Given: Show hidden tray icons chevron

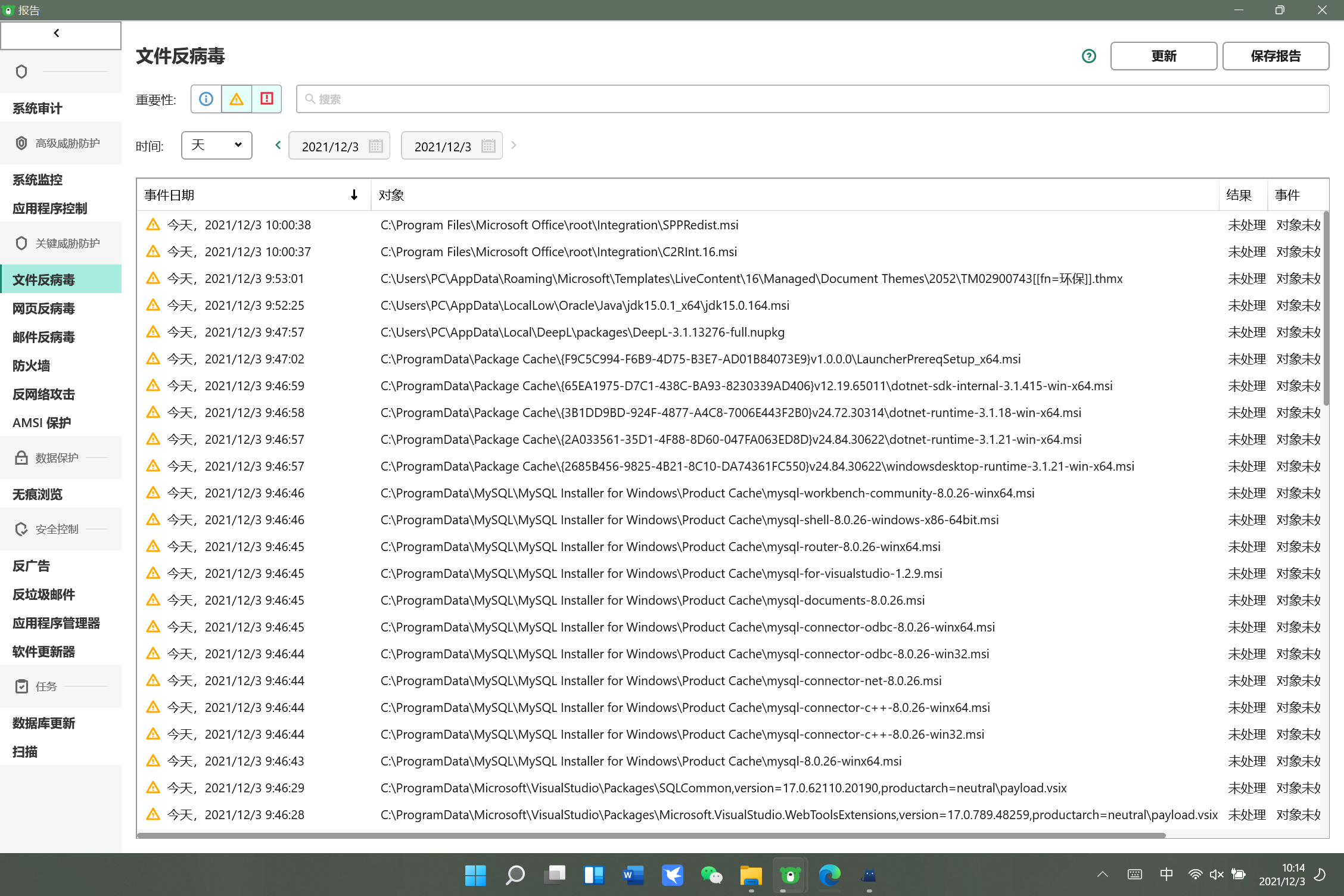Looking at the screenshot, I should pos(1102,875).
